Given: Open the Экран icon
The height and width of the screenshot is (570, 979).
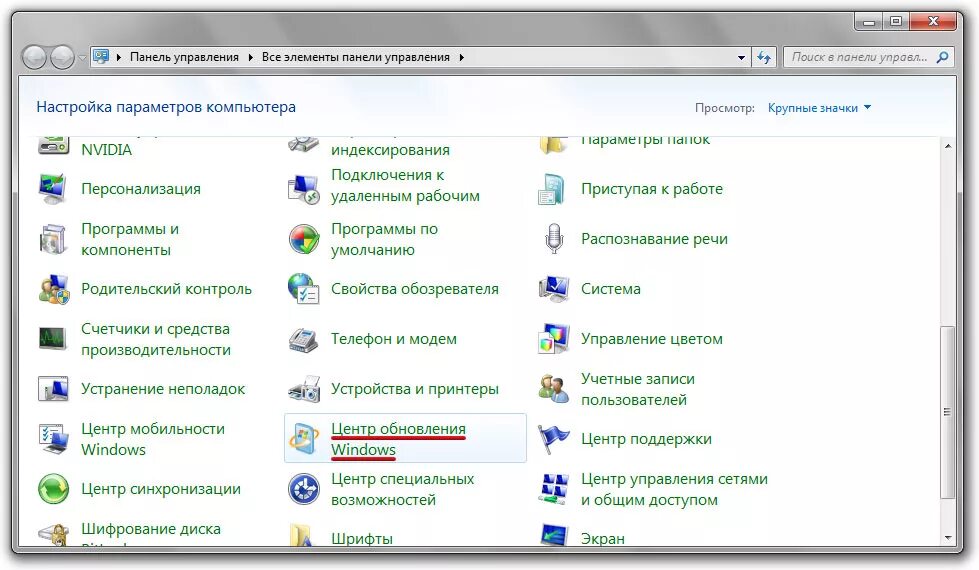Looking at the screenshot, I should (x=553, y=536).
